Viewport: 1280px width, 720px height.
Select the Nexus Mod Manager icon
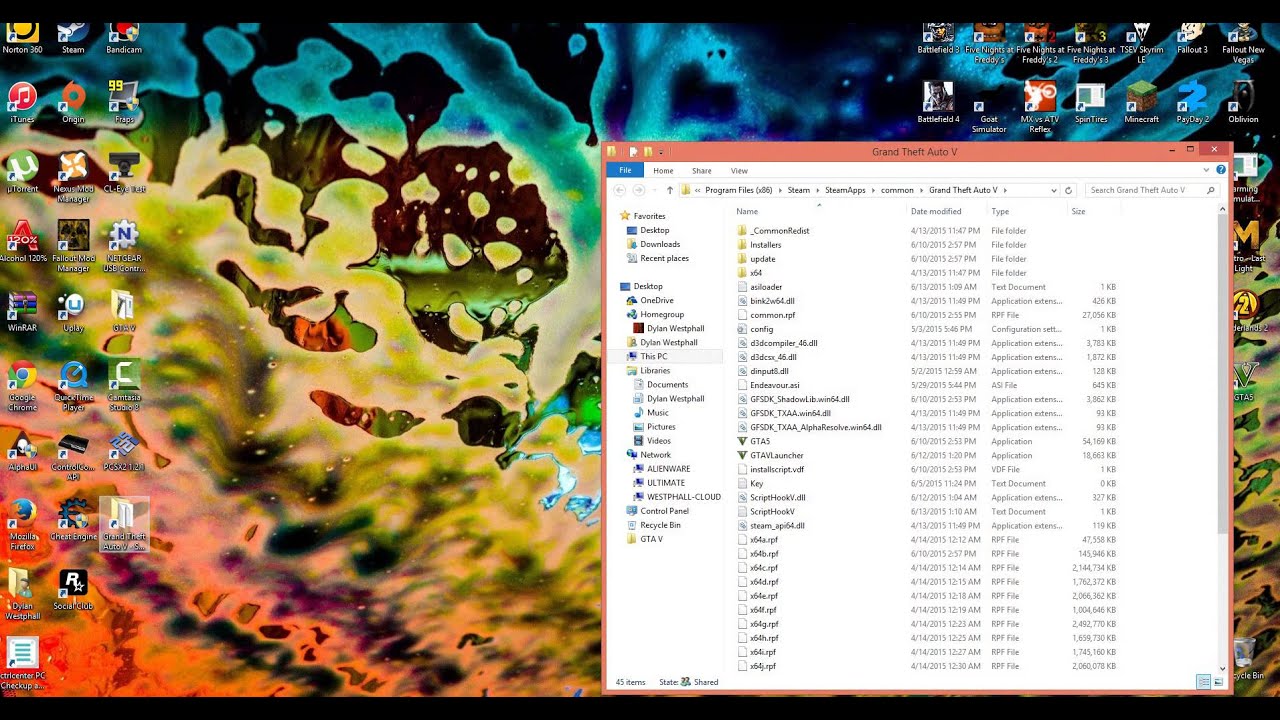click(x=73, y=177)
